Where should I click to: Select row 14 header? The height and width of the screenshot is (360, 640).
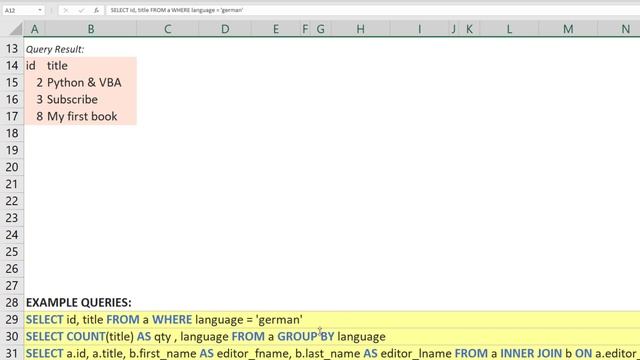coord(12,66)
